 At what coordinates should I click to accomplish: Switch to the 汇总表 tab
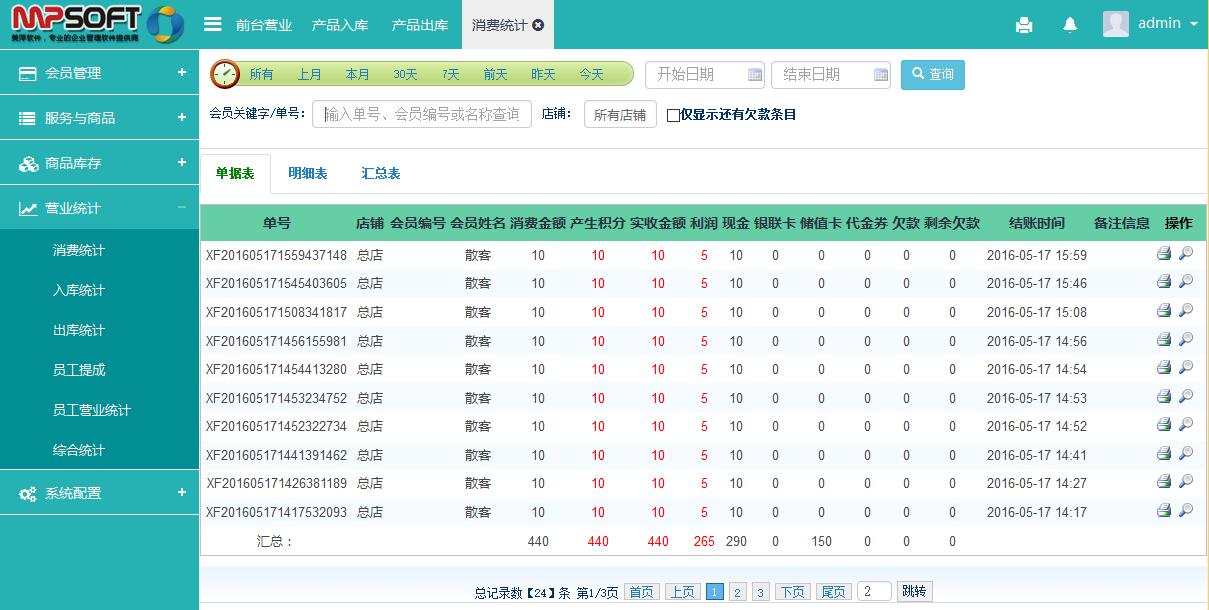click(x=380, y=173)
